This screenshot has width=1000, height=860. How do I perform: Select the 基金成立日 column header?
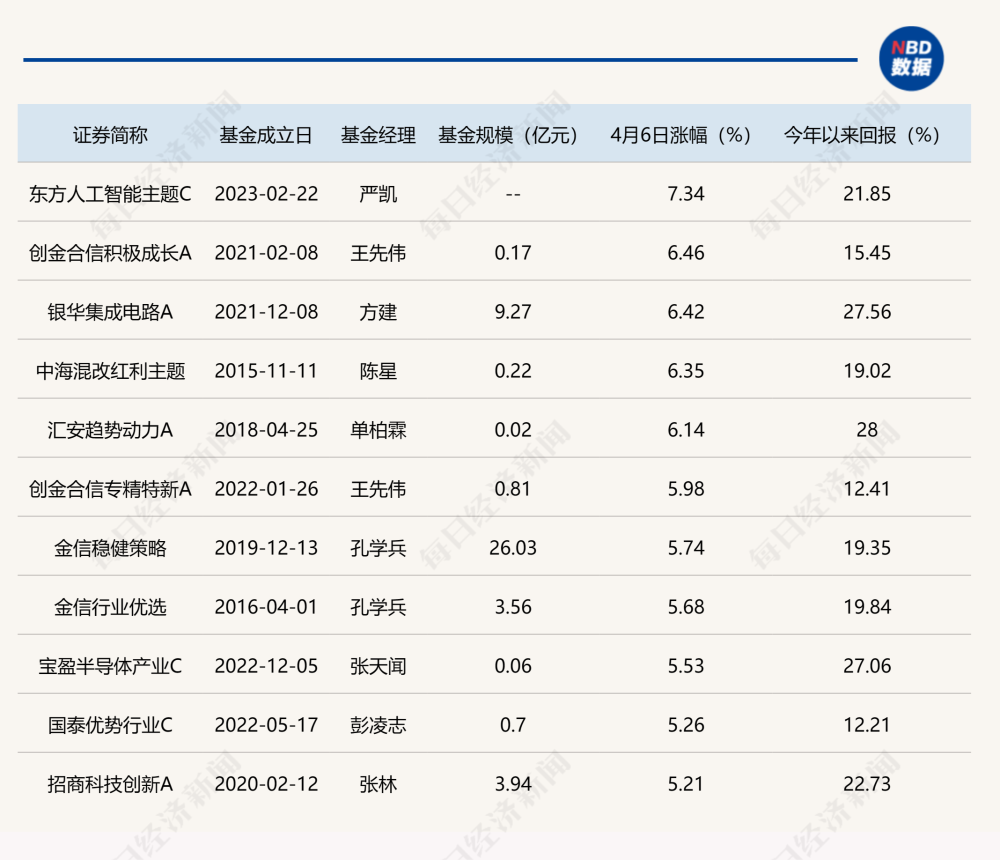click(266, 135)
